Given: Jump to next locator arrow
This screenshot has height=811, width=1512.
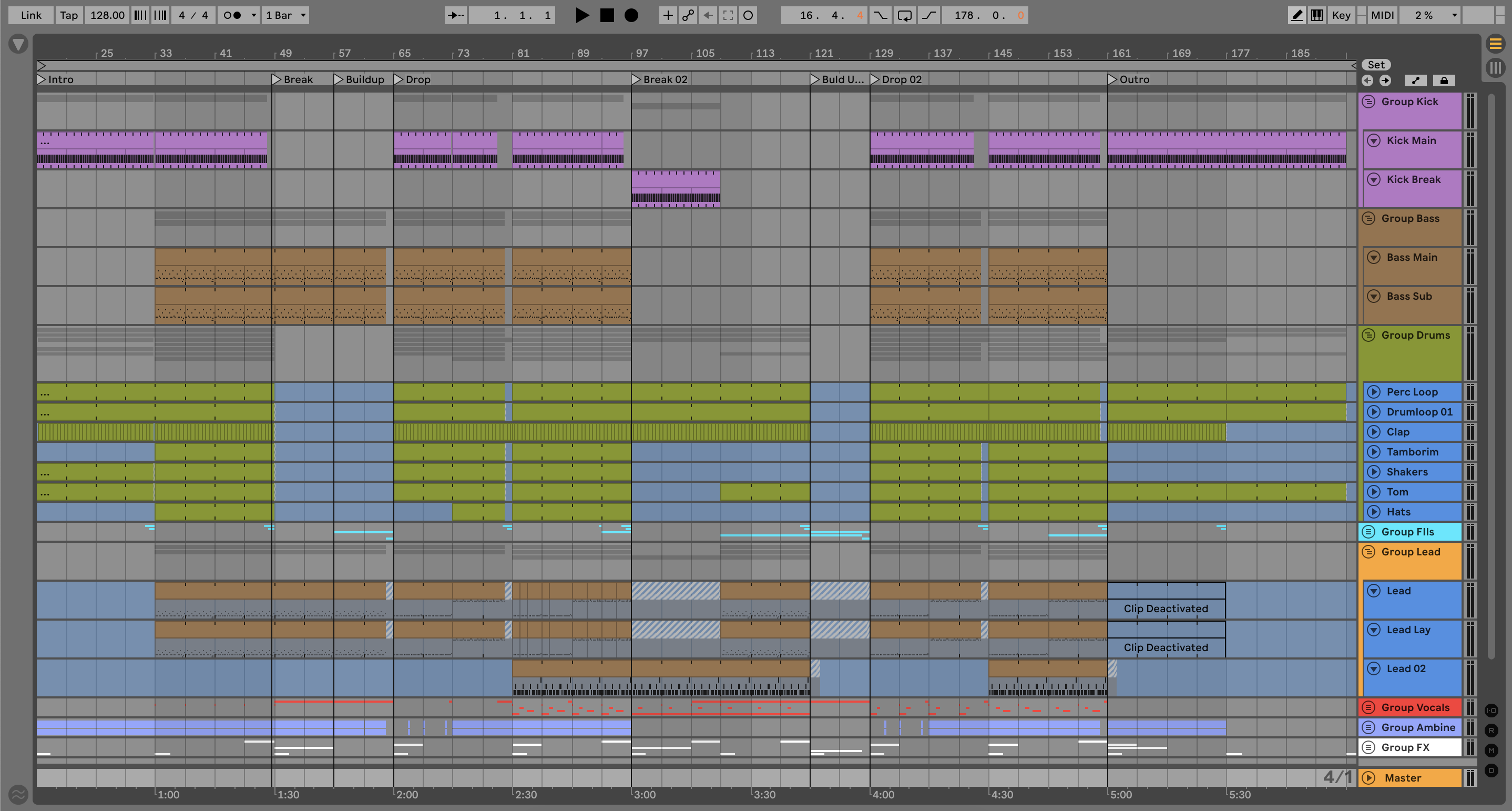Looking at the screenshot, I should [1385, 80].
